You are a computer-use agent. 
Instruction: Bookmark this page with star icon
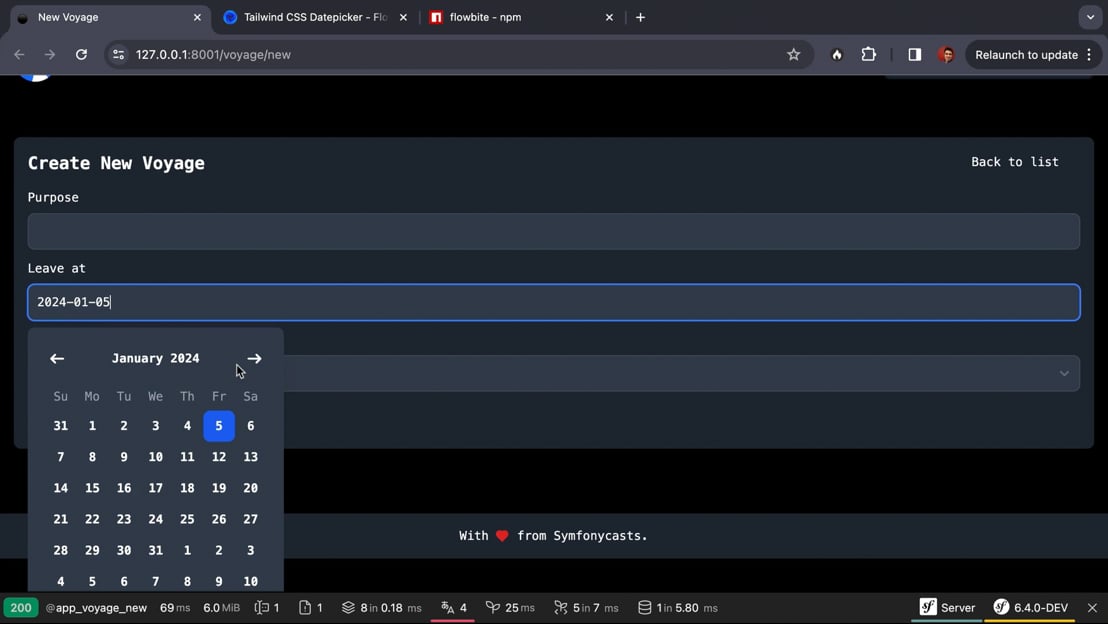coord(794,54)
